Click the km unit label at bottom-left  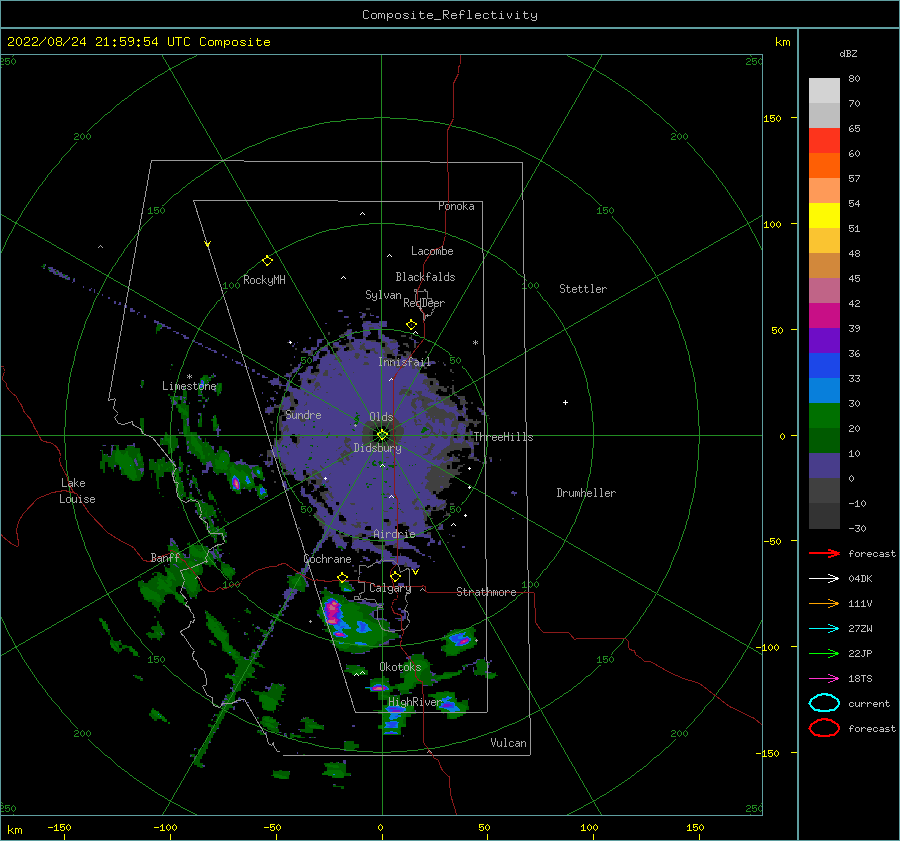tap(14, 830)
